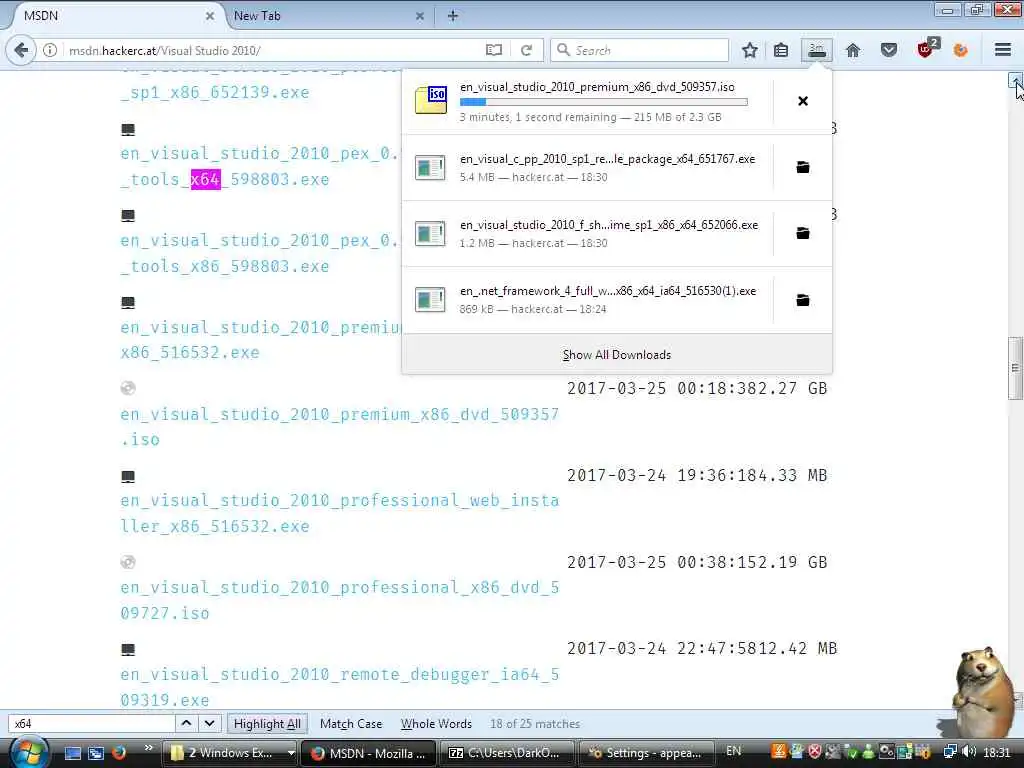1024x768 pixels.
Task: Open link en_visual_studio_2010_professional_x86_dvd_509727.iso
Action: pyautogui.click(x=340, y=600)
